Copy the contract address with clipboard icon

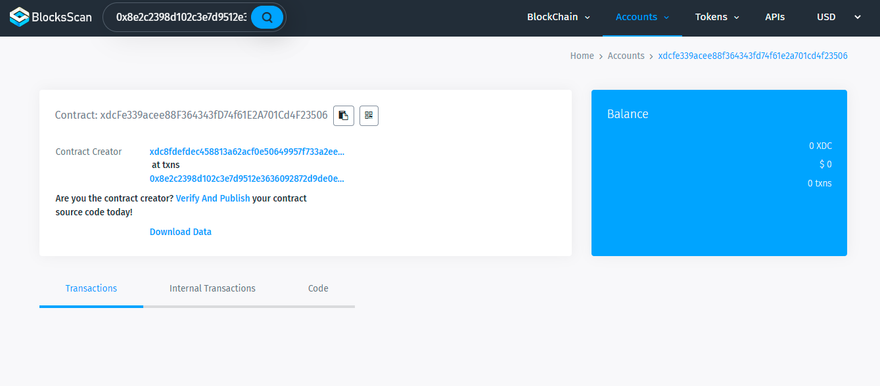click(x=343, y=116)
